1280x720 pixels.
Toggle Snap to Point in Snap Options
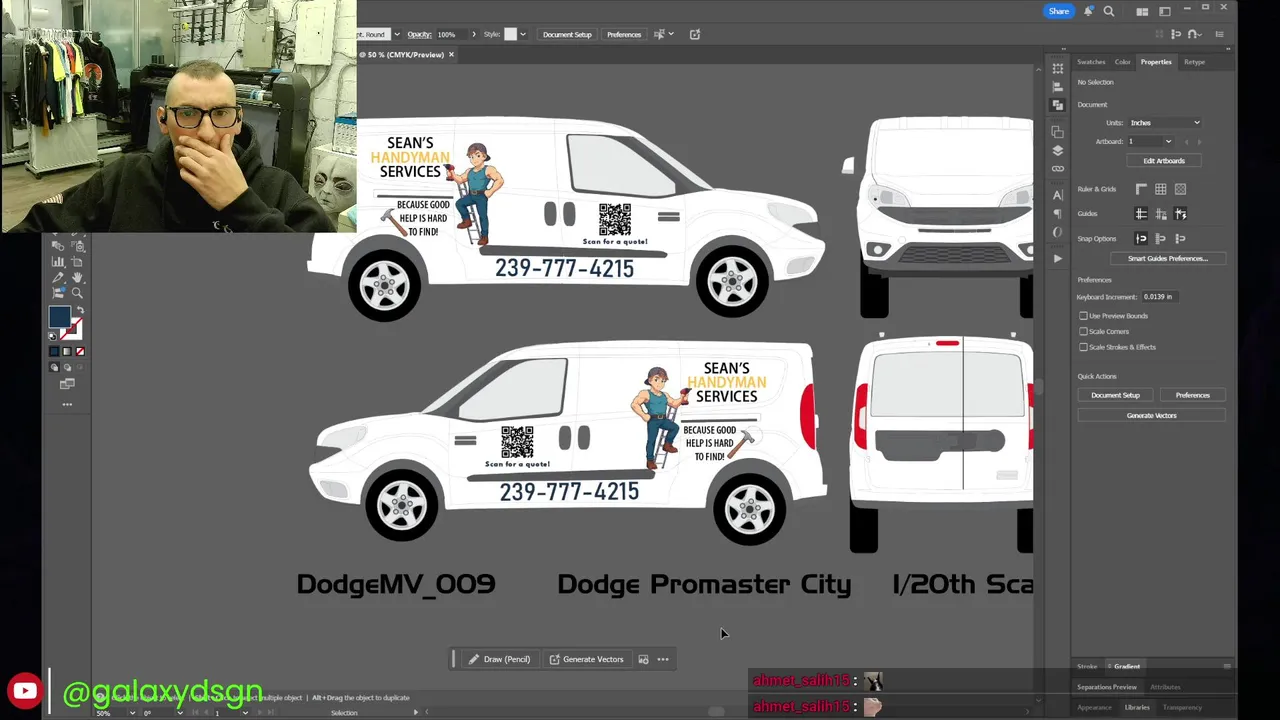coord(1141,239)
